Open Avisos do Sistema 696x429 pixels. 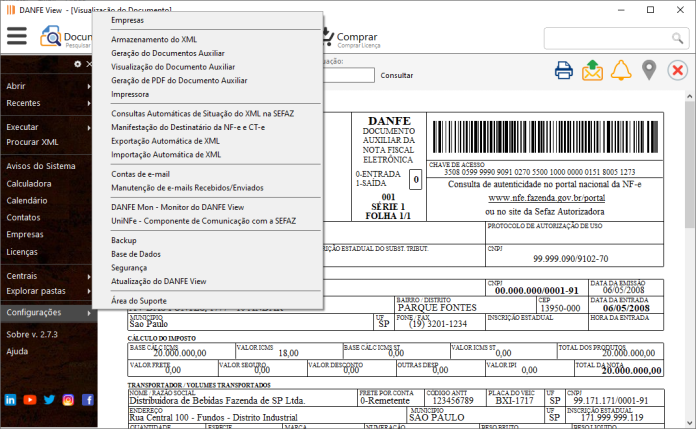pos(41,166)
